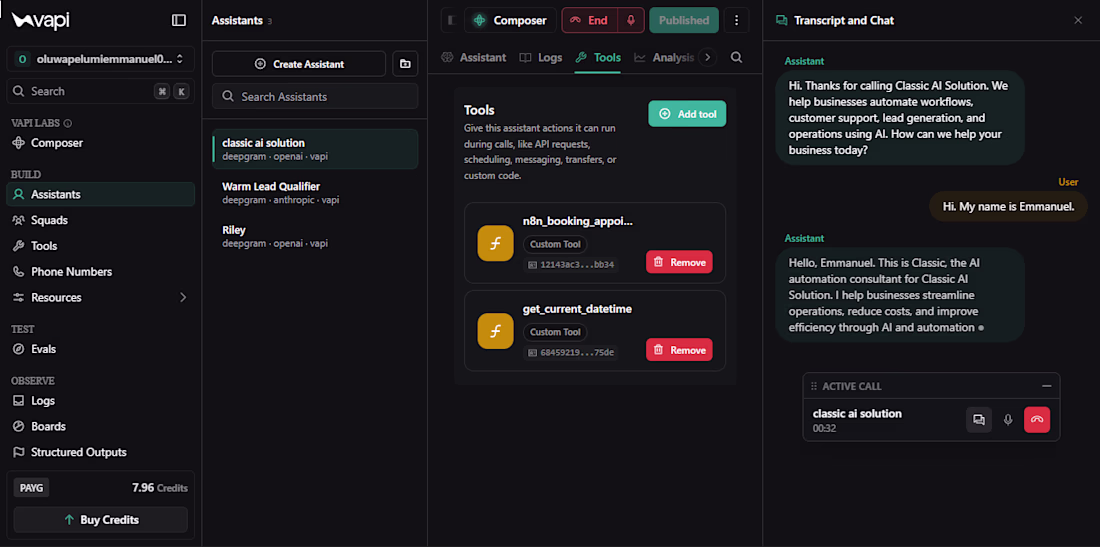Mute microphone in the Active Call widget

1008,420
